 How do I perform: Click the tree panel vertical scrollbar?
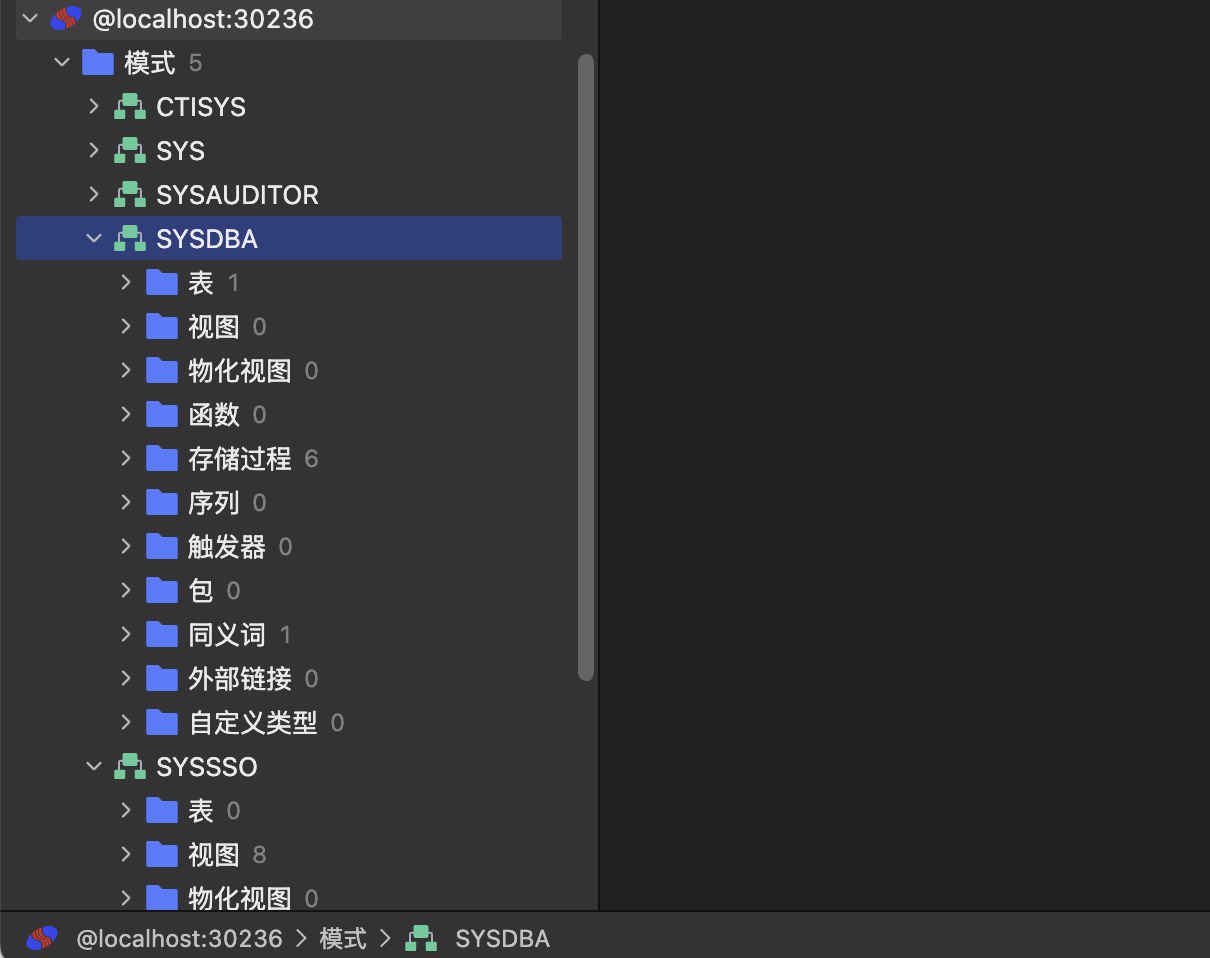tap(586, 368)
